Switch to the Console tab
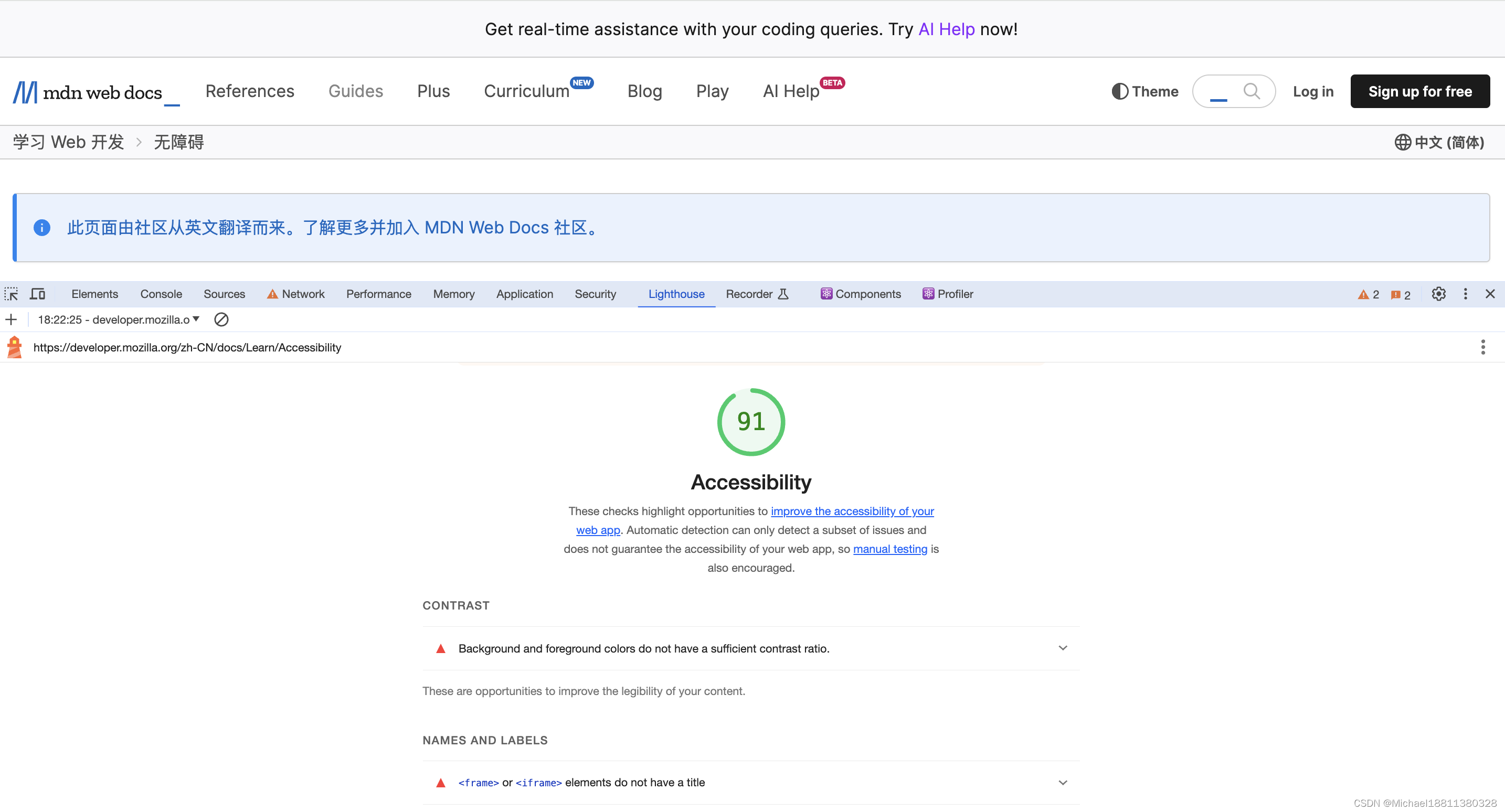 (161, 294)
